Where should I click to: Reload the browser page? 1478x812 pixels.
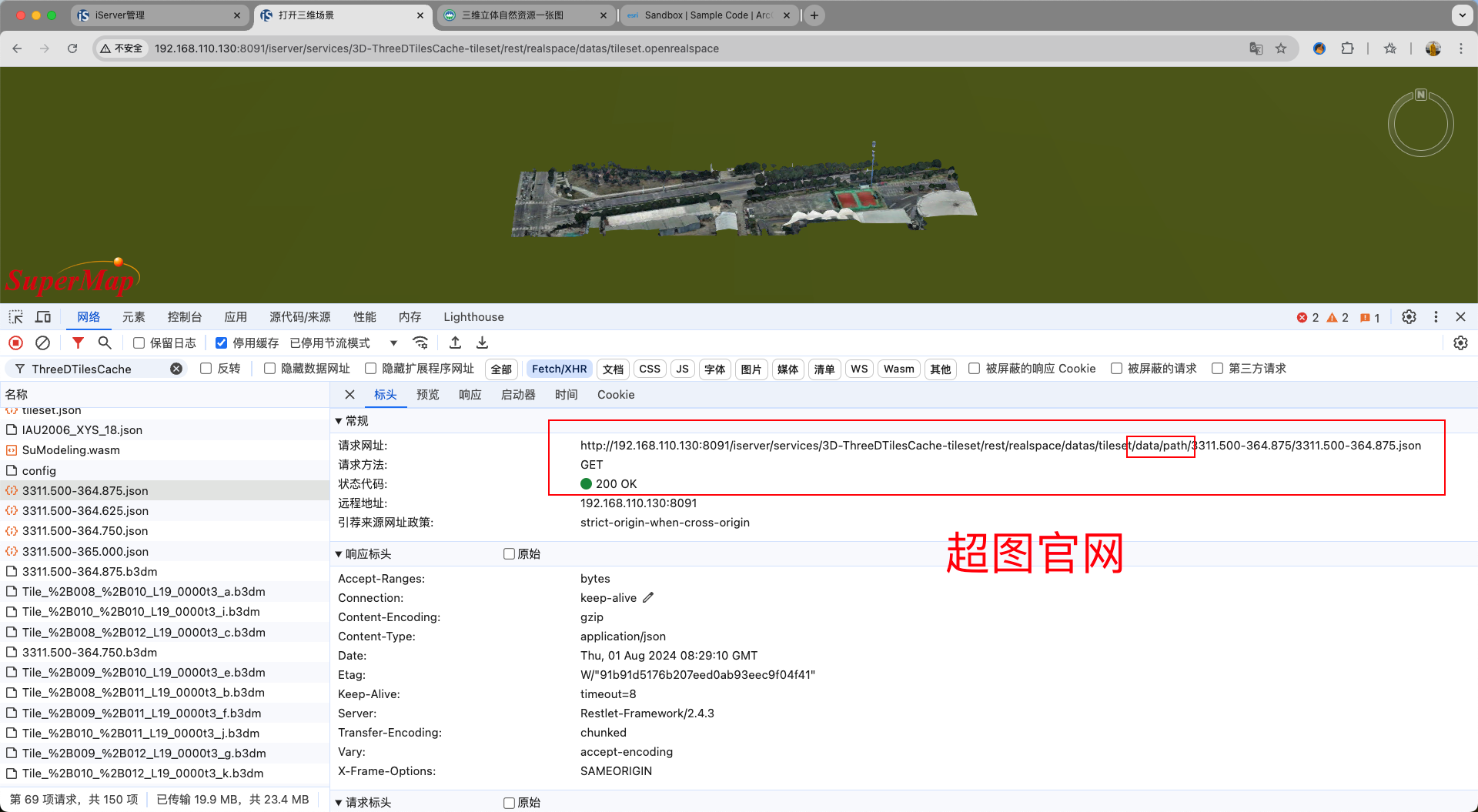(72, 48)
